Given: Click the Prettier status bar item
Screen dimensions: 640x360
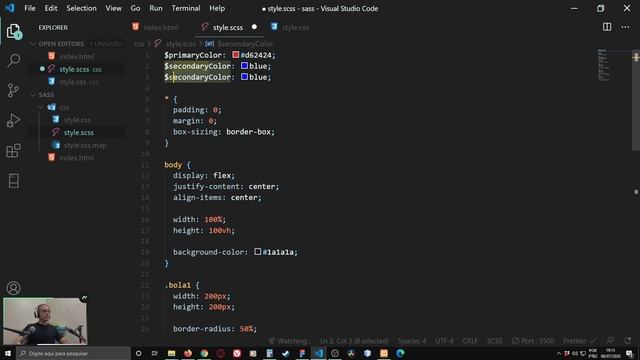Looking at the screenshot, I should click(580, 341).
